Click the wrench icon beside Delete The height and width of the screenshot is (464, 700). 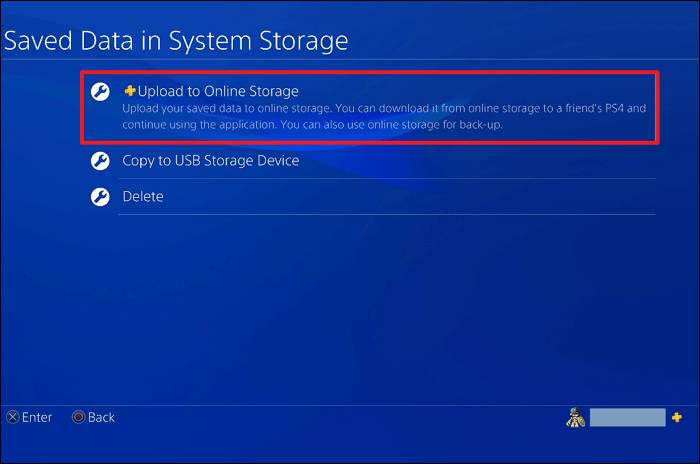99,197
